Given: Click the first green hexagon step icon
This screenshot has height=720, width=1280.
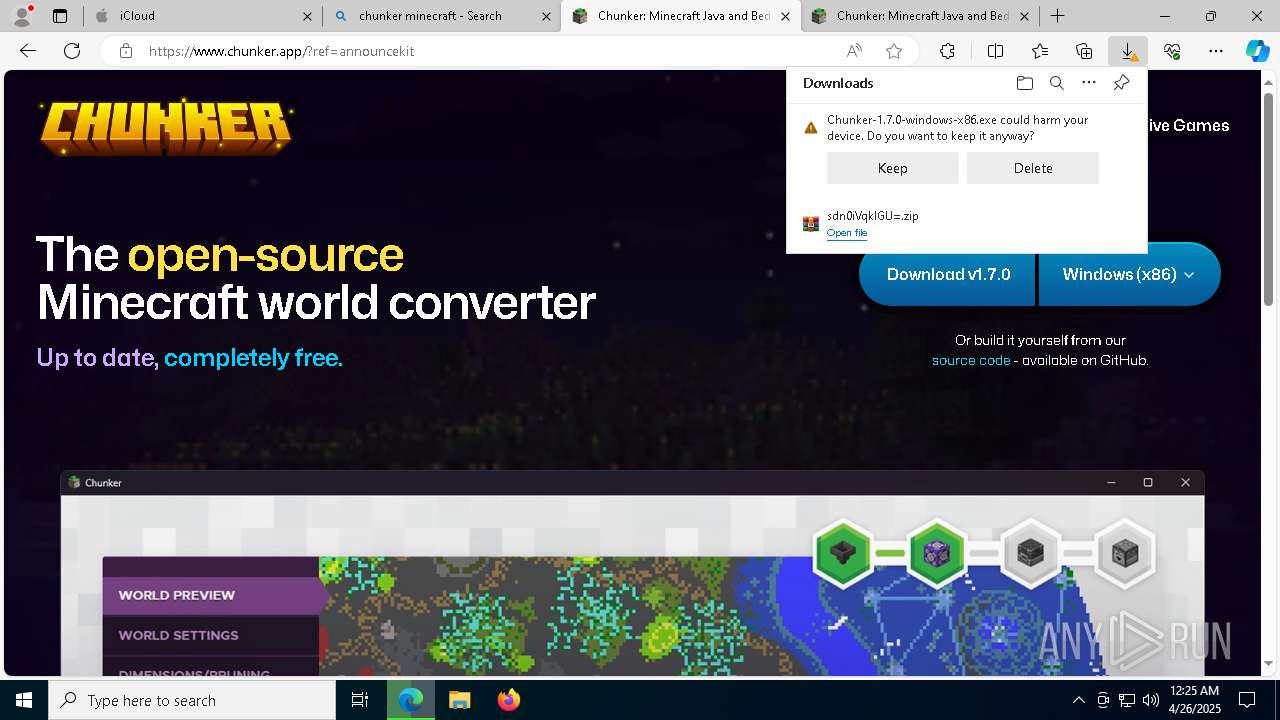Looking at the screenshot, I should point(843,553).
